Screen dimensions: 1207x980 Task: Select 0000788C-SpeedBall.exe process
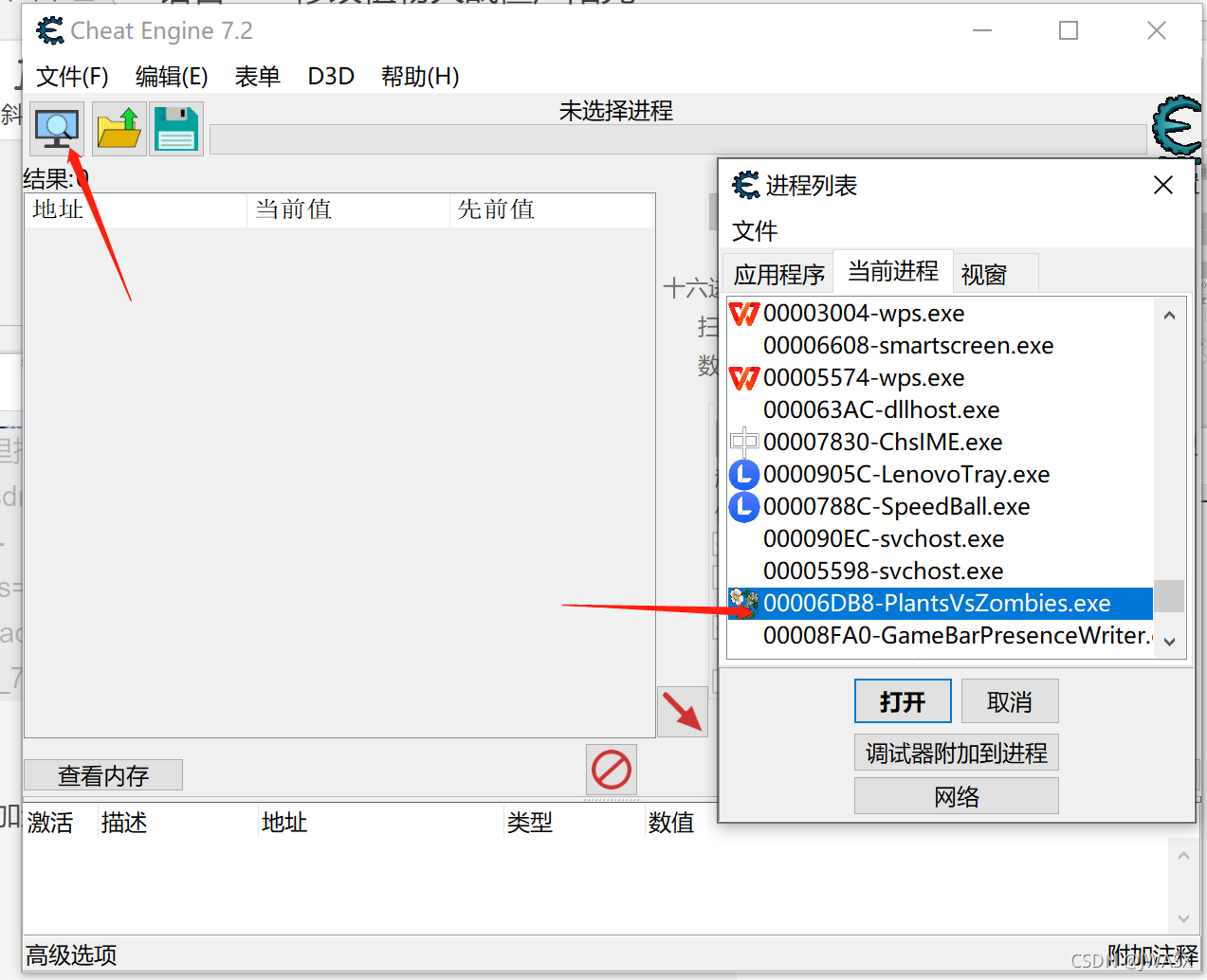(940, 506)
